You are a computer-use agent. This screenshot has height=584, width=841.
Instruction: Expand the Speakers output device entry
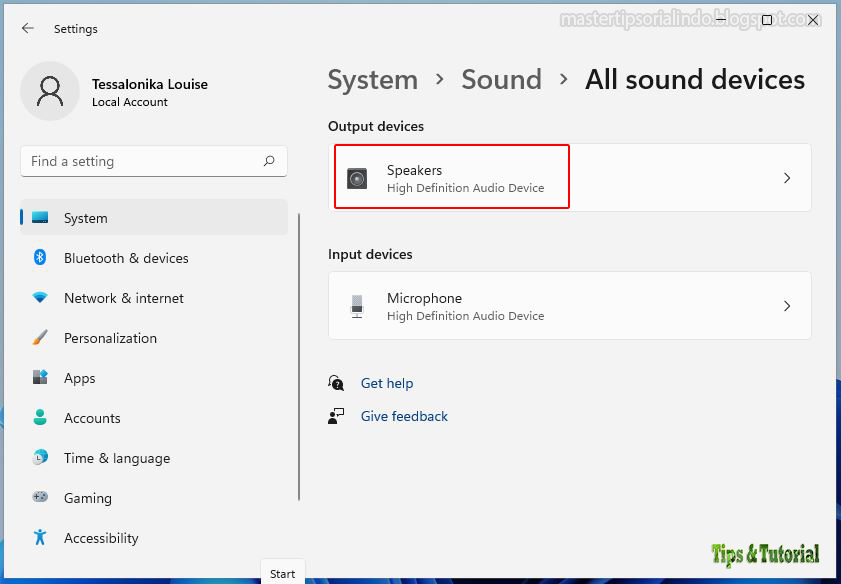coord(787,177)
